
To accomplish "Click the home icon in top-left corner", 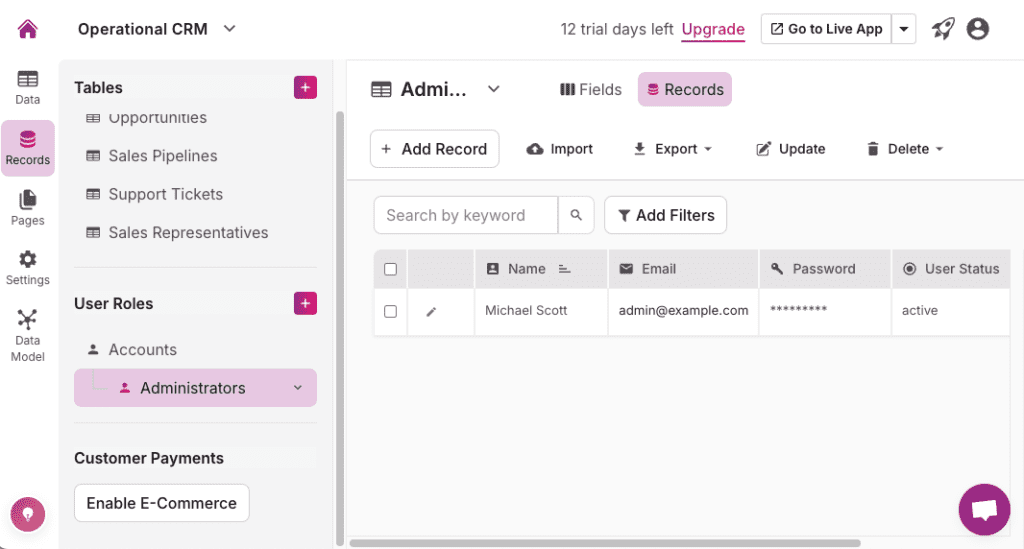I will 28,29.
